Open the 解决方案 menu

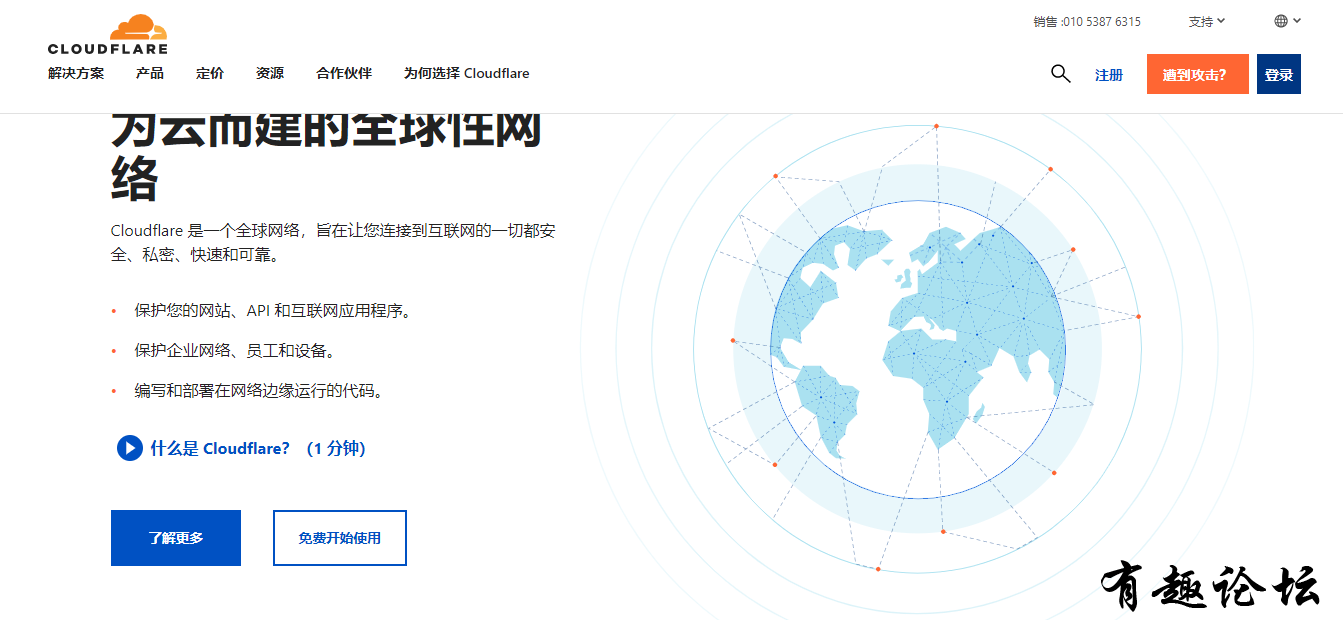tap(76, 73)
